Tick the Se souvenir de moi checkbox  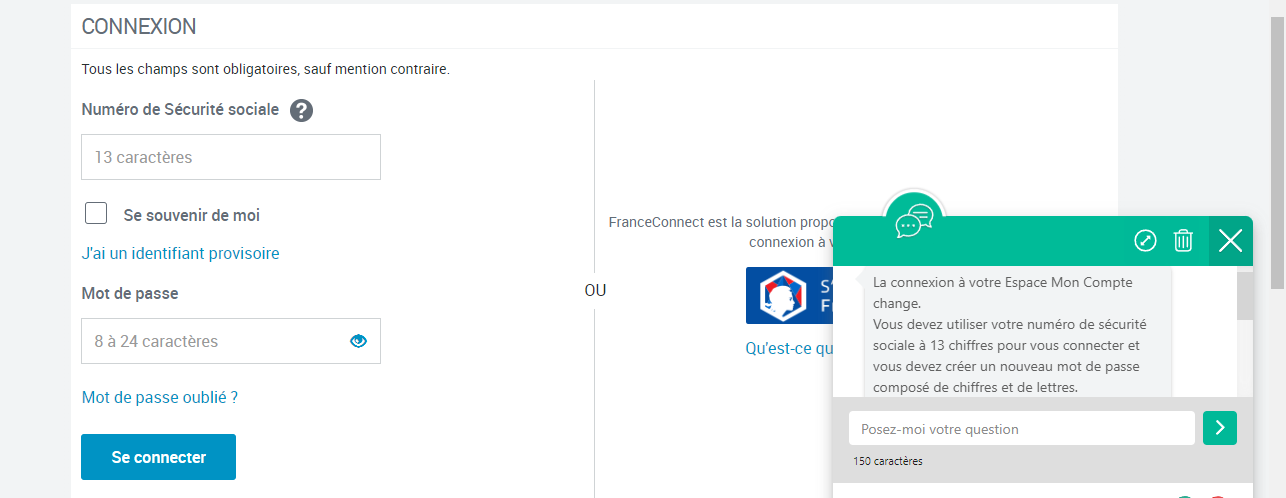point(96,213)
